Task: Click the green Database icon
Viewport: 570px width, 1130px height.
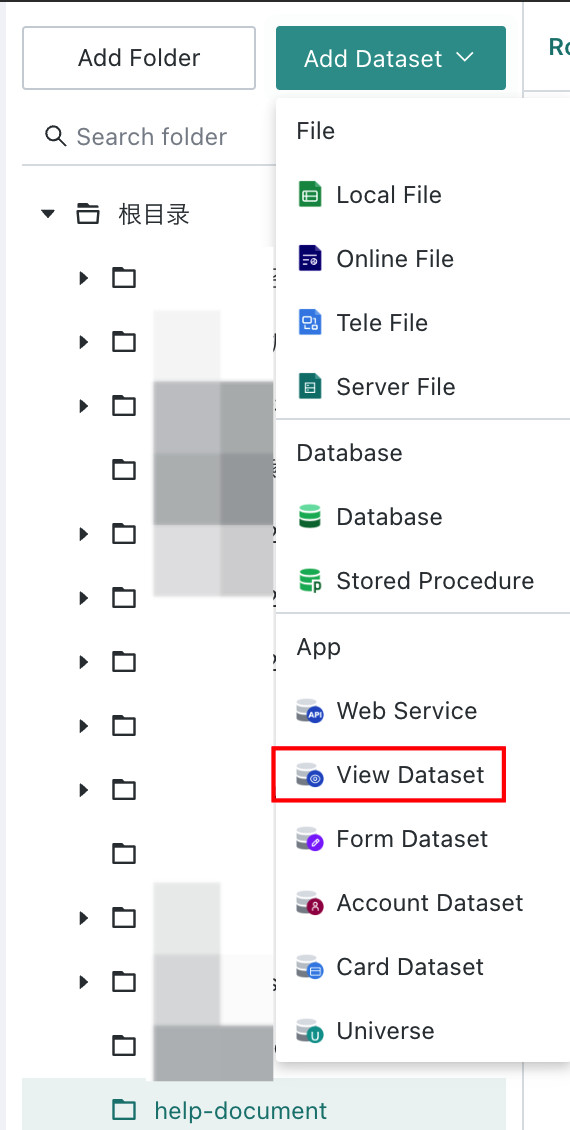Action: (x=310, y=517)
